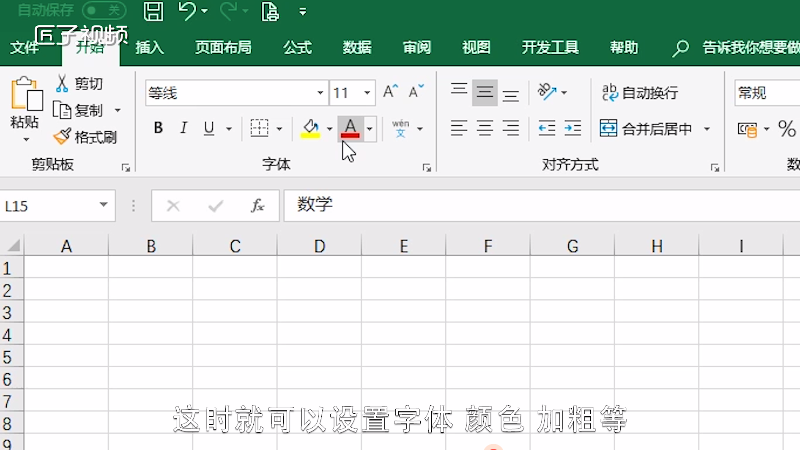Image resolution: width=800 pixels, height=450 pixels.
Task: Toggle Bold formatting button
Action: tap(158, 128)
